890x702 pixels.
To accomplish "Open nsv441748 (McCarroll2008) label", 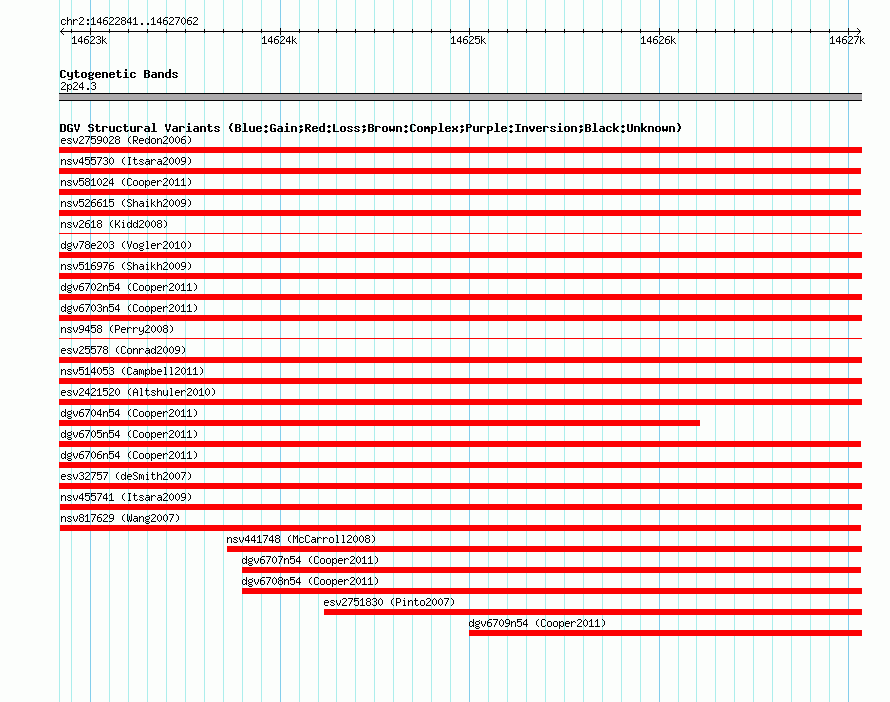I will coord(301,539).
